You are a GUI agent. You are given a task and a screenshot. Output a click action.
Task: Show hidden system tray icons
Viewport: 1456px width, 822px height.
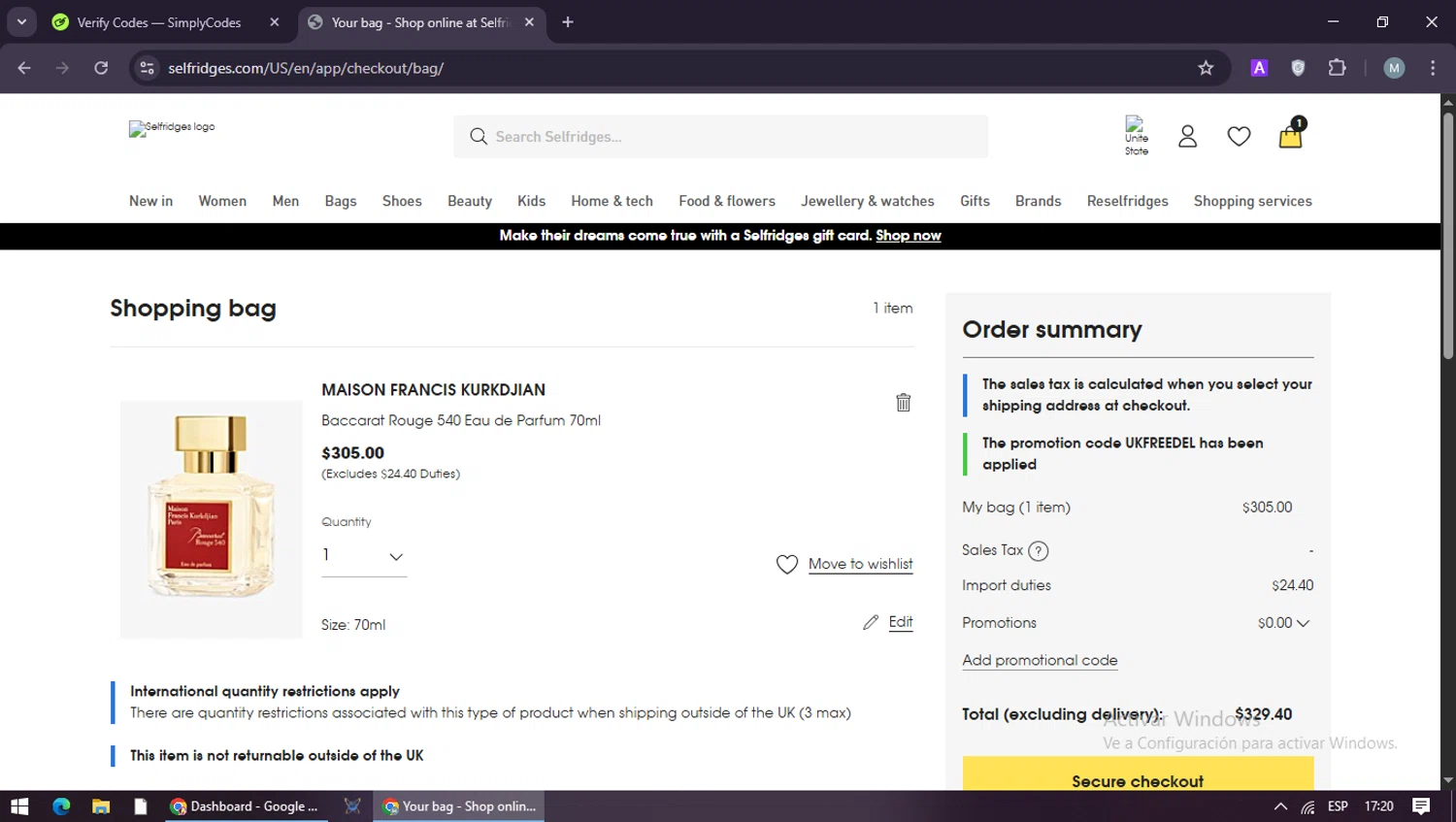point(1280,806)
